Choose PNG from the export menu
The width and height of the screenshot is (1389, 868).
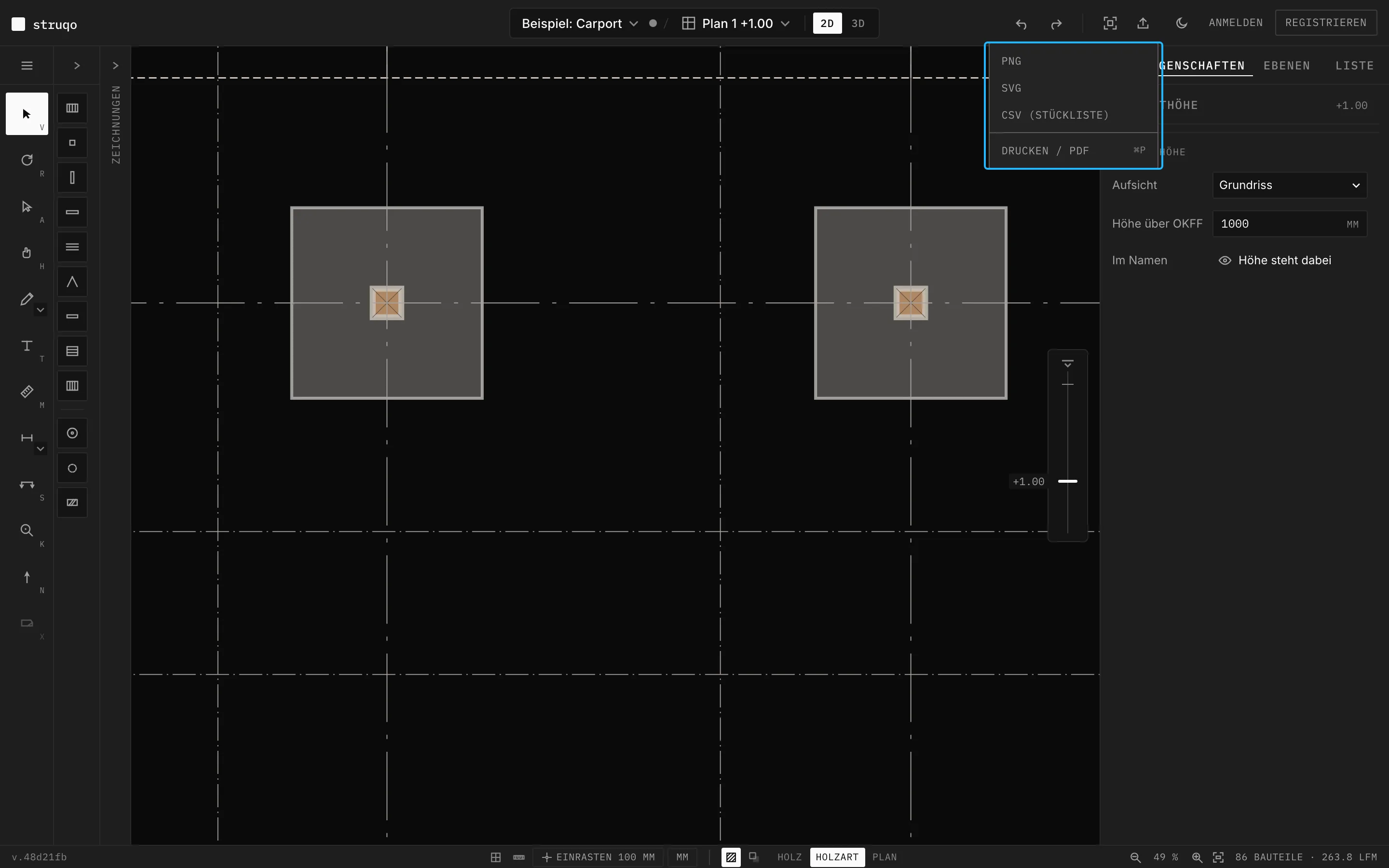1073,61
